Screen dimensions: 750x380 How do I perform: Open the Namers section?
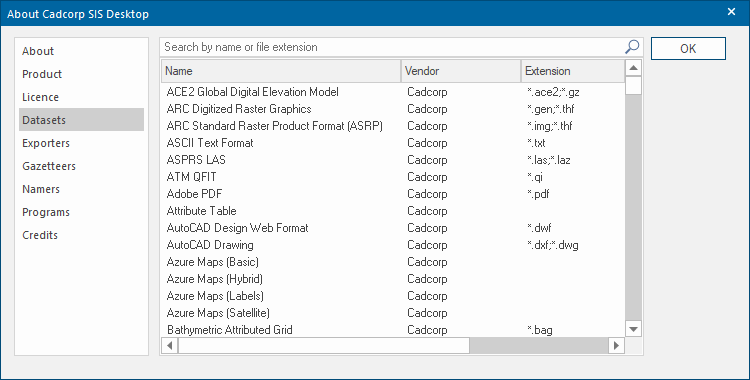81,189
